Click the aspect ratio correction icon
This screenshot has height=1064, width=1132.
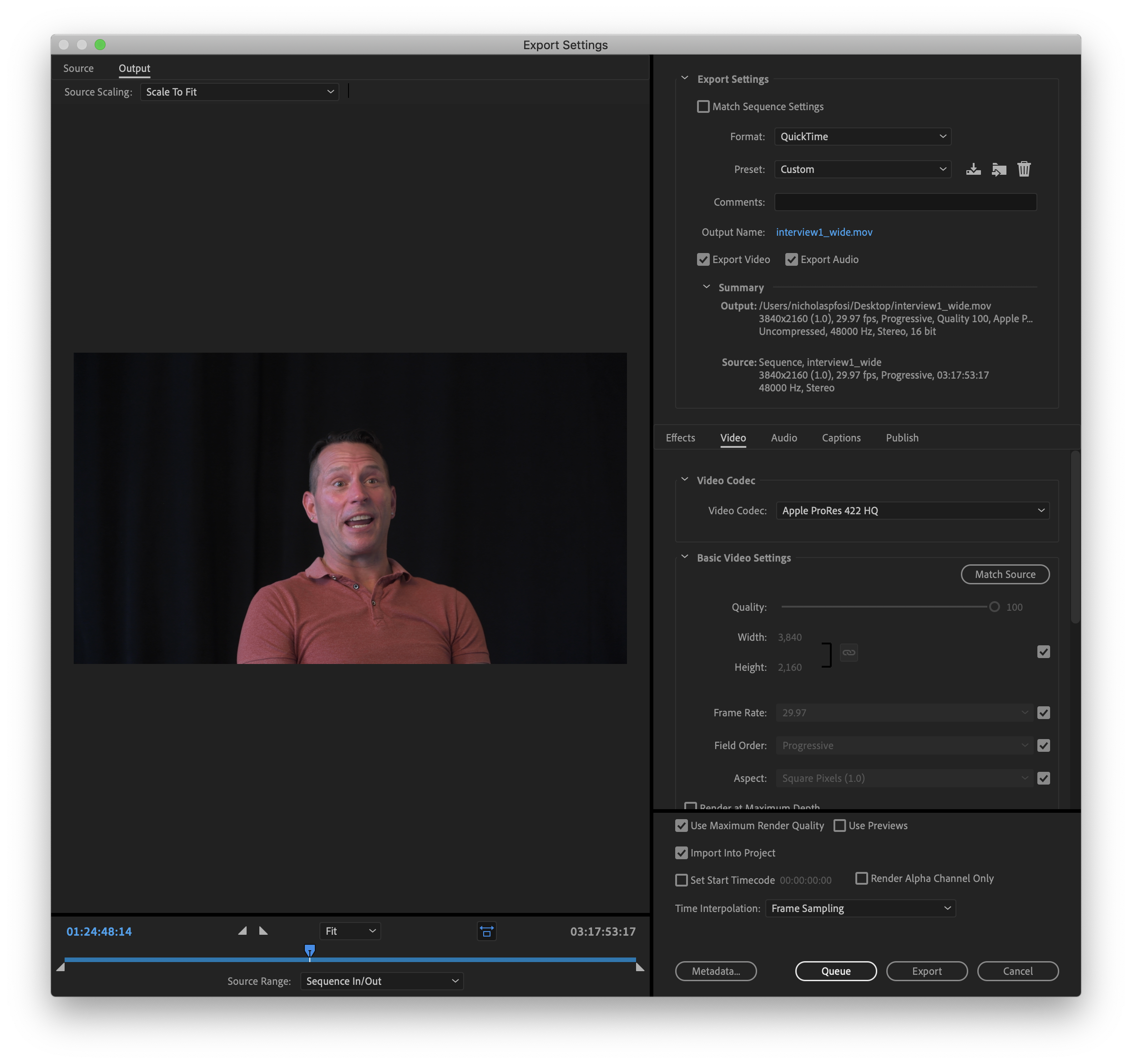click(486, 931)
